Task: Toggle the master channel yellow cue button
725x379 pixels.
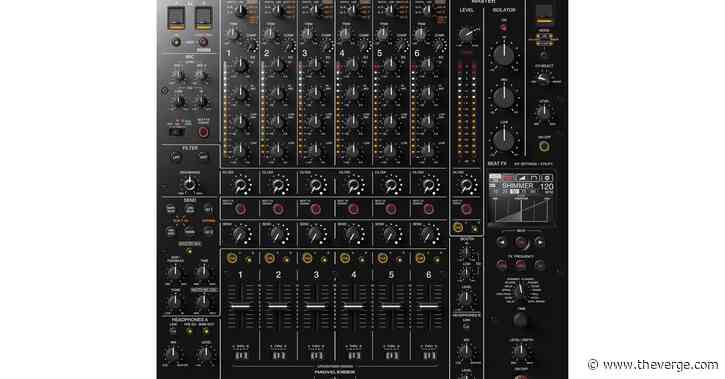Action: (458, 227)
